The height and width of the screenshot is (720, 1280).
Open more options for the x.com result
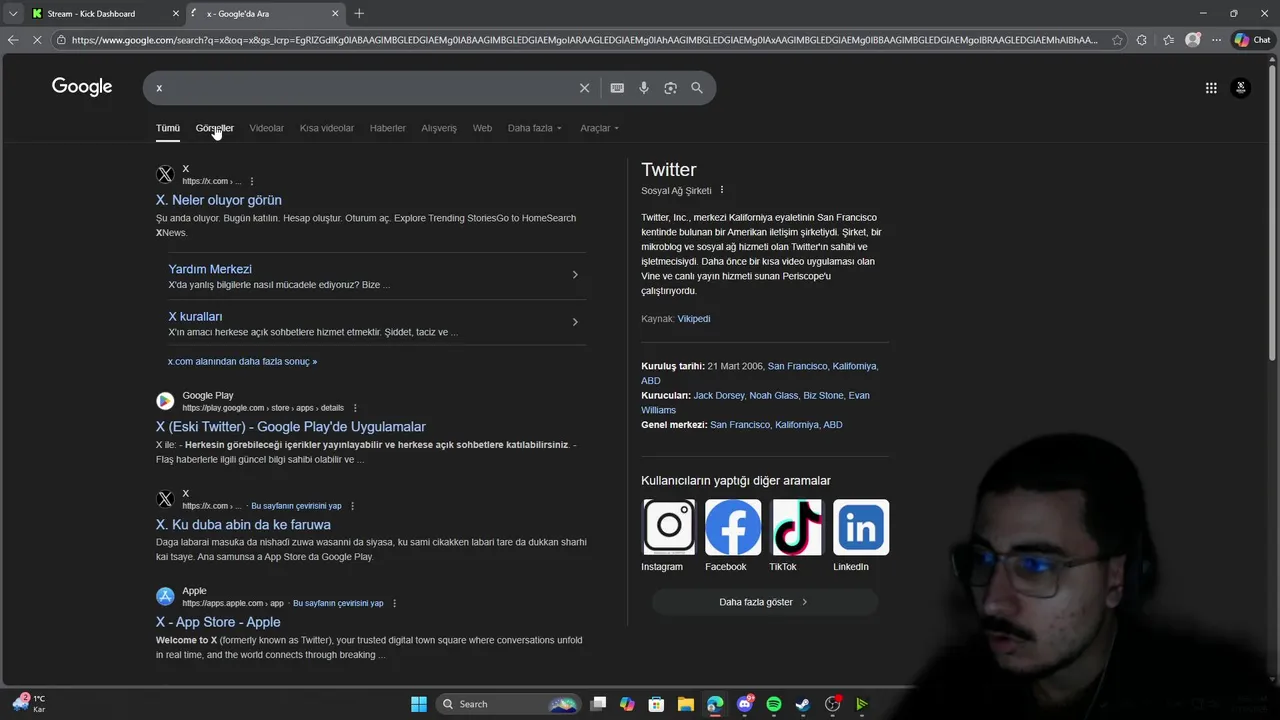[x=252, y=181]
